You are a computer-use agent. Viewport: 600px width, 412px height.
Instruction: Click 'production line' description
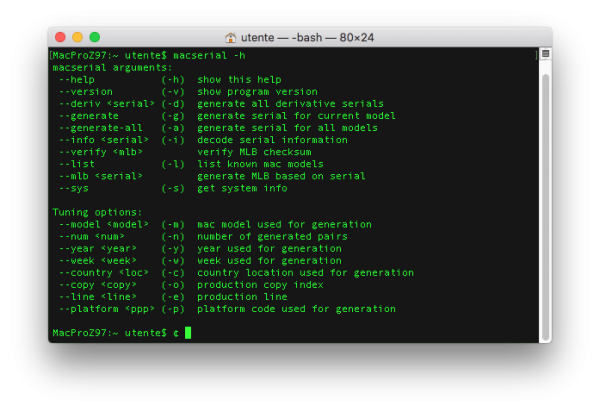point(242,297)
